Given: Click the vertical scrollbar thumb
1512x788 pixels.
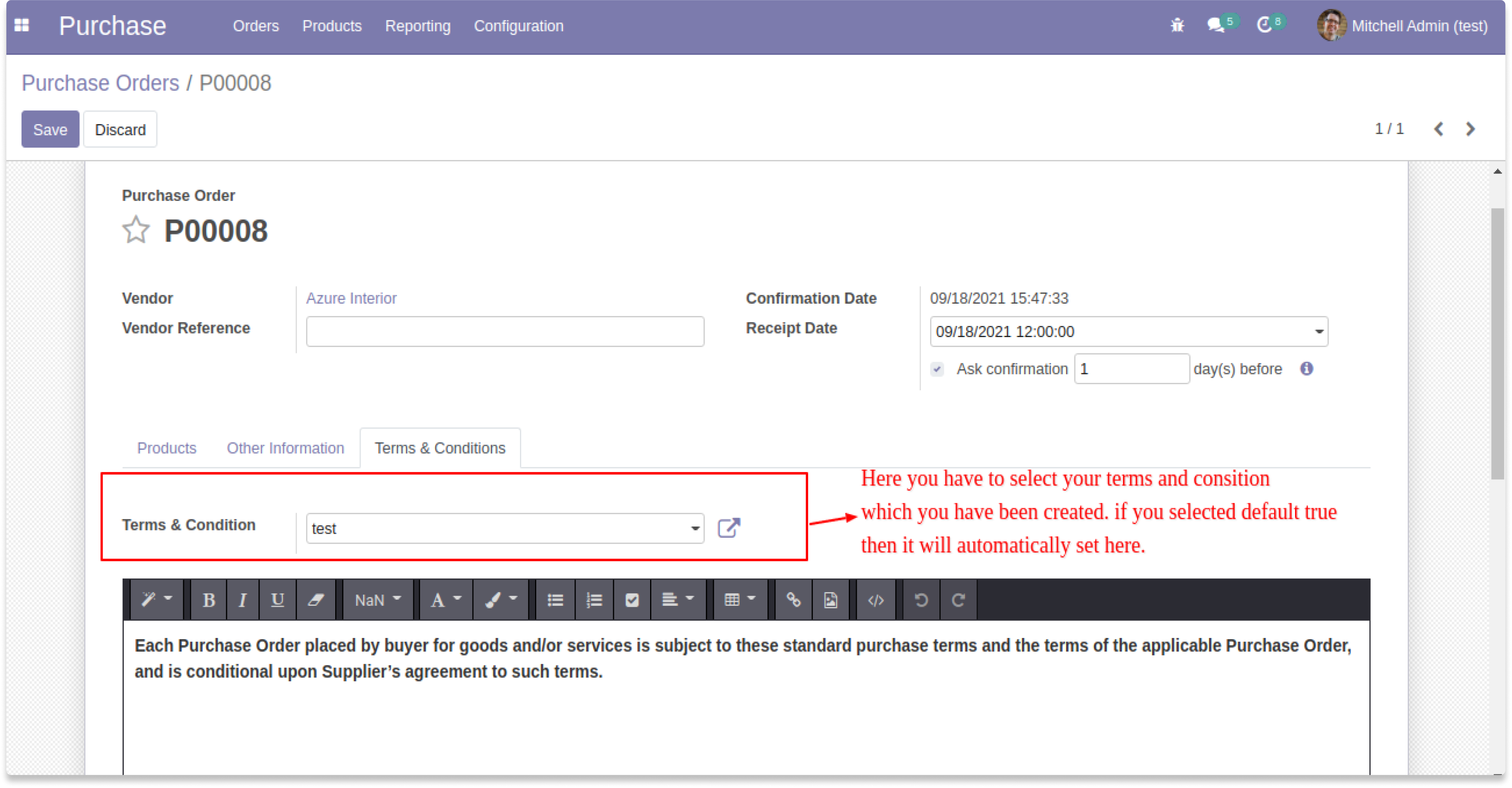Looking at the screenshot, I should click(1497, 343).
